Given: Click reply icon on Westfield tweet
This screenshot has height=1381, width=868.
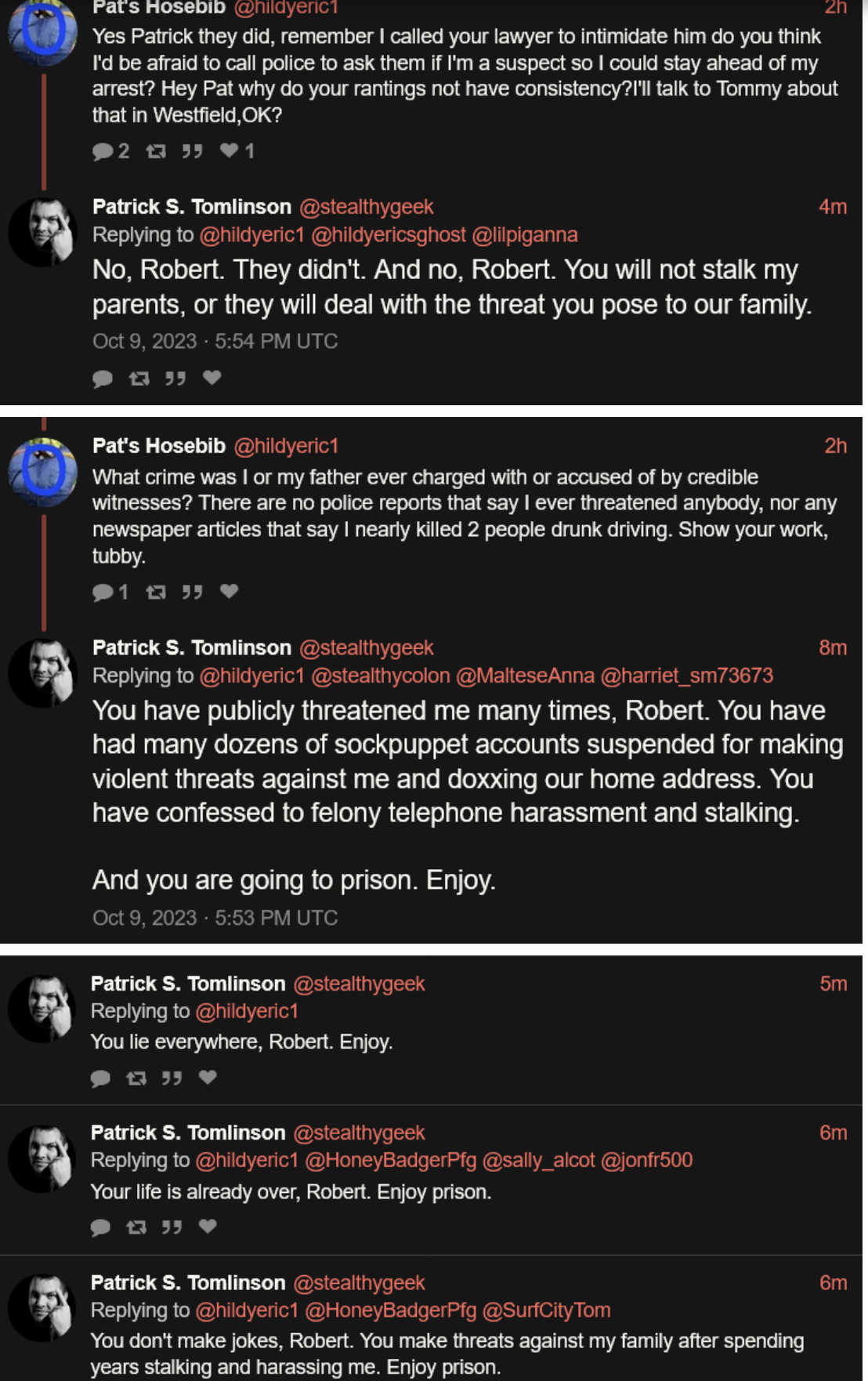Looking at the screenshot, I should click(x=103, y=151).
